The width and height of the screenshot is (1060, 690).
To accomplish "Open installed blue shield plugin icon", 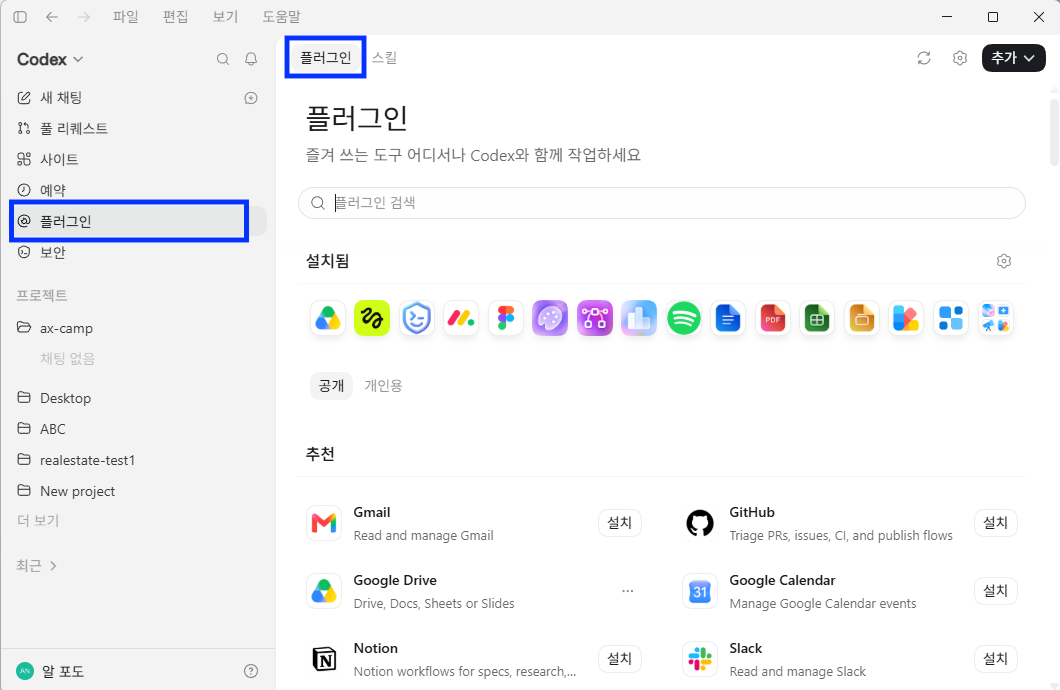I will point(416,318).
